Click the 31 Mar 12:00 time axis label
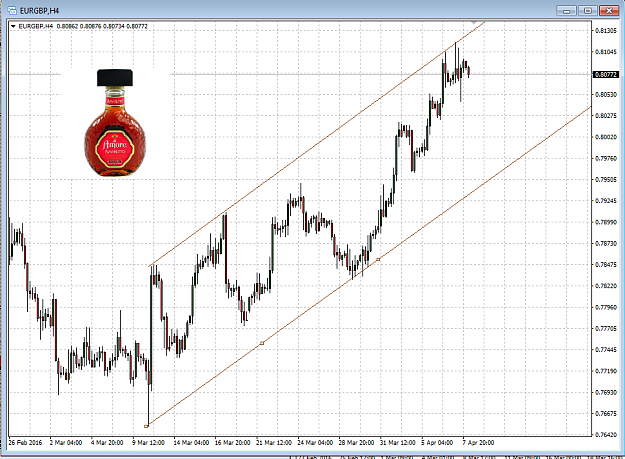 point(397,443)
